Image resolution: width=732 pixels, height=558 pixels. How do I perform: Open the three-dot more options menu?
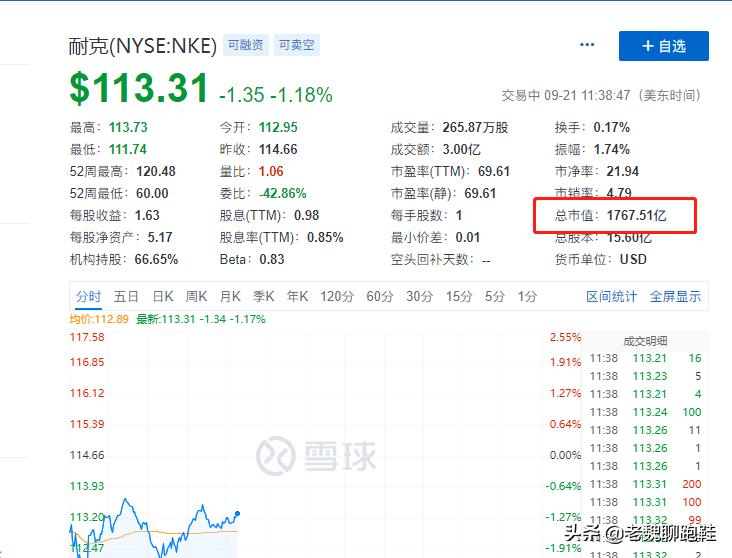[x=587, y=45]
